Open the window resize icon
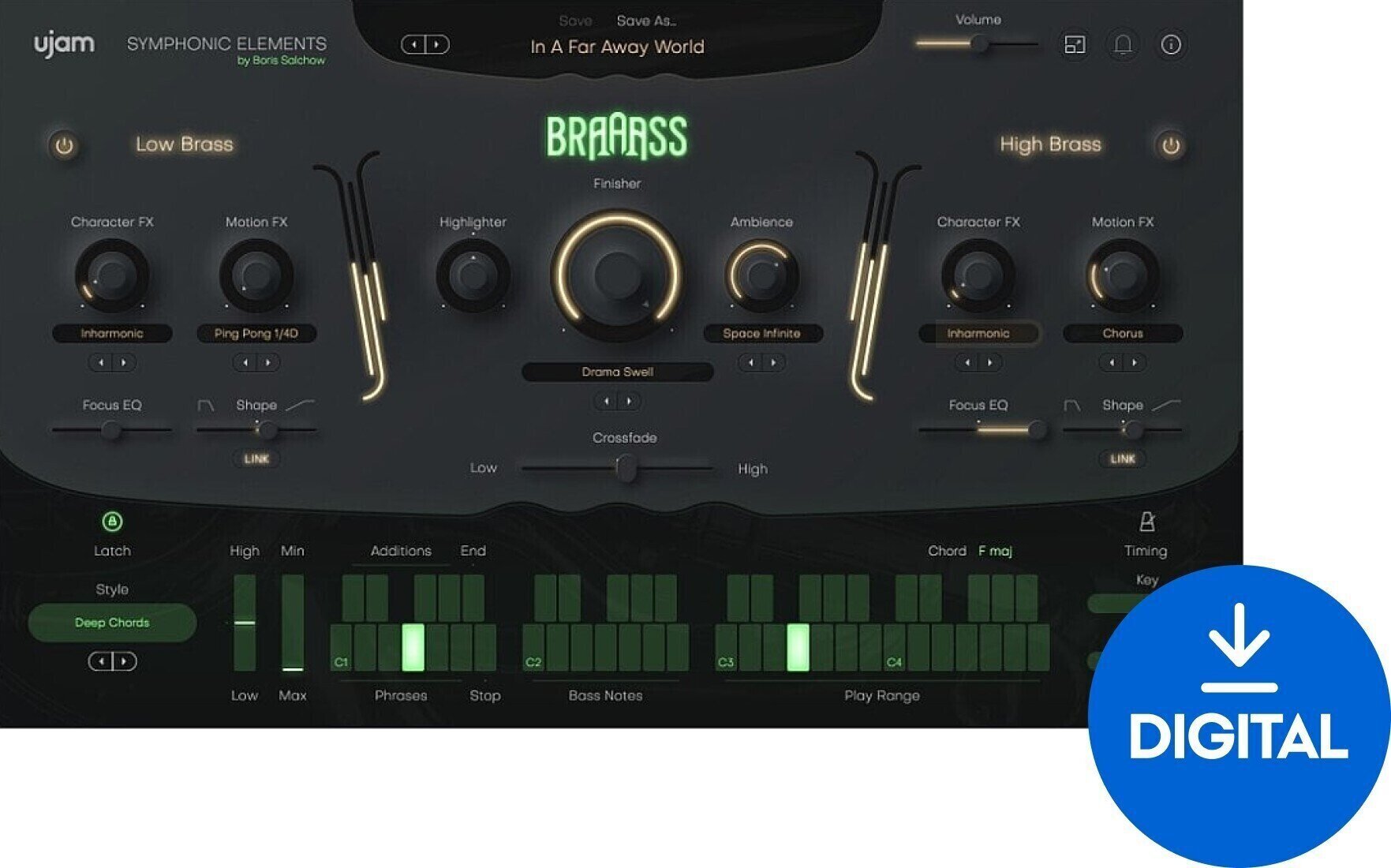This screenshot has width=1391, height=868. pos(1075,45)
